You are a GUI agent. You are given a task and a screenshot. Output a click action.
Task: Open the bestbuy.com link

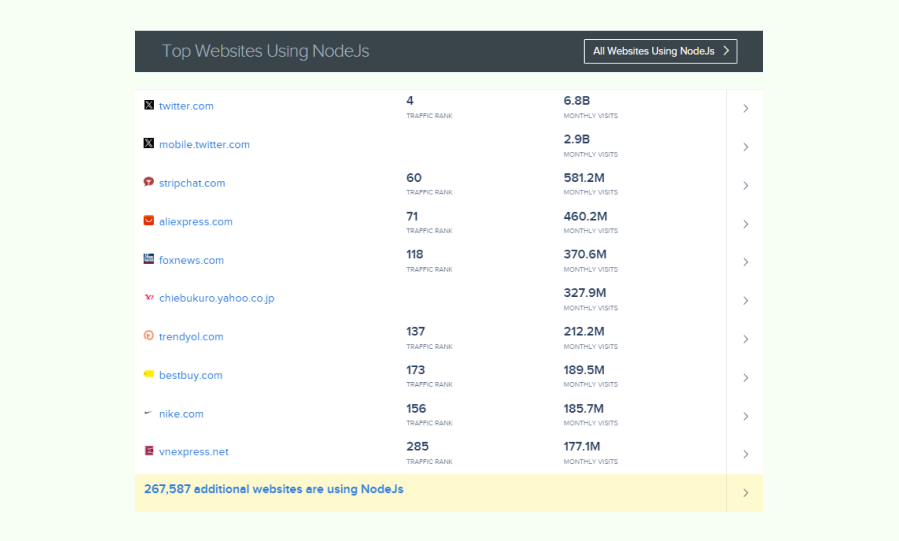[x=190, y=375]
